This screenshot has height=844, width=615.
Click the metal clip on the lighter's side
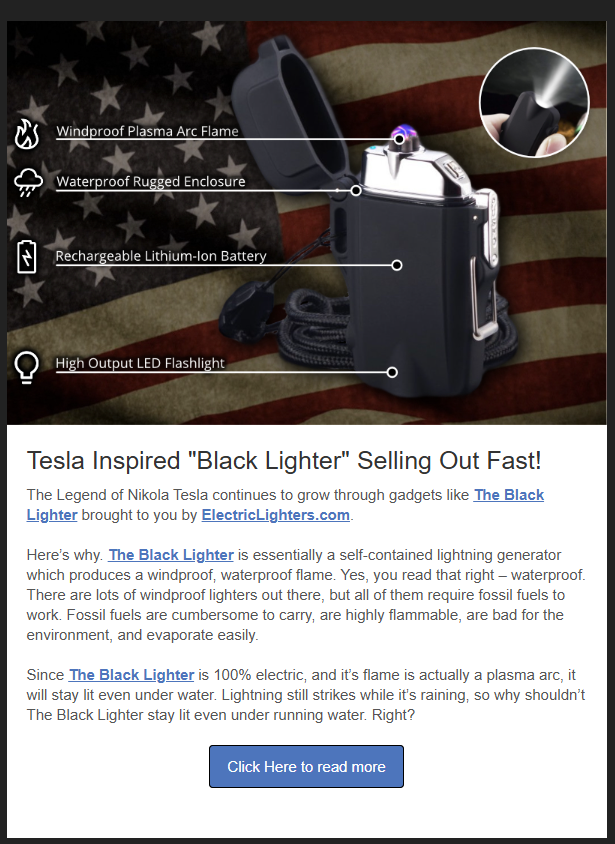point(489,270)
